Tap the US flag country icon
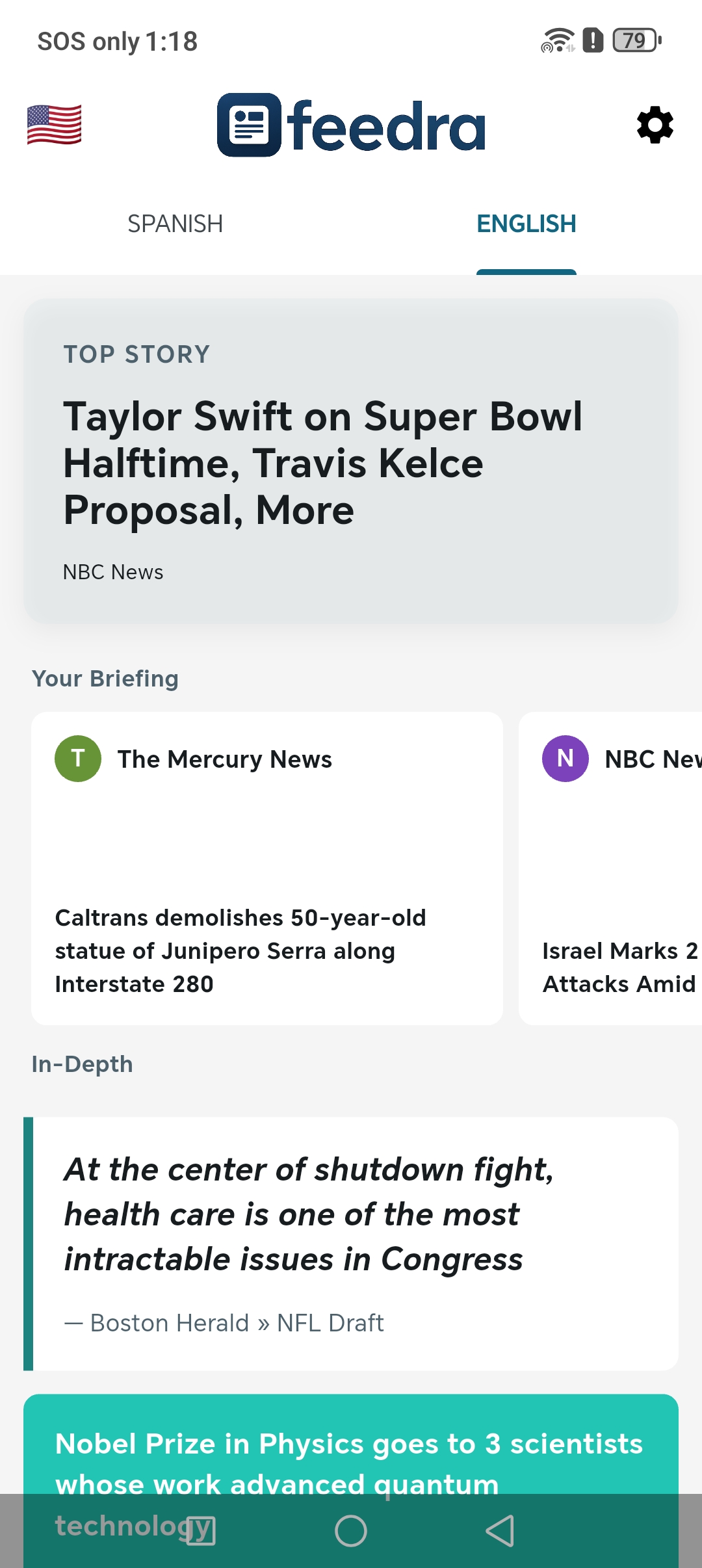This screenshot has width=702, height=1568. tap(55, 125)
